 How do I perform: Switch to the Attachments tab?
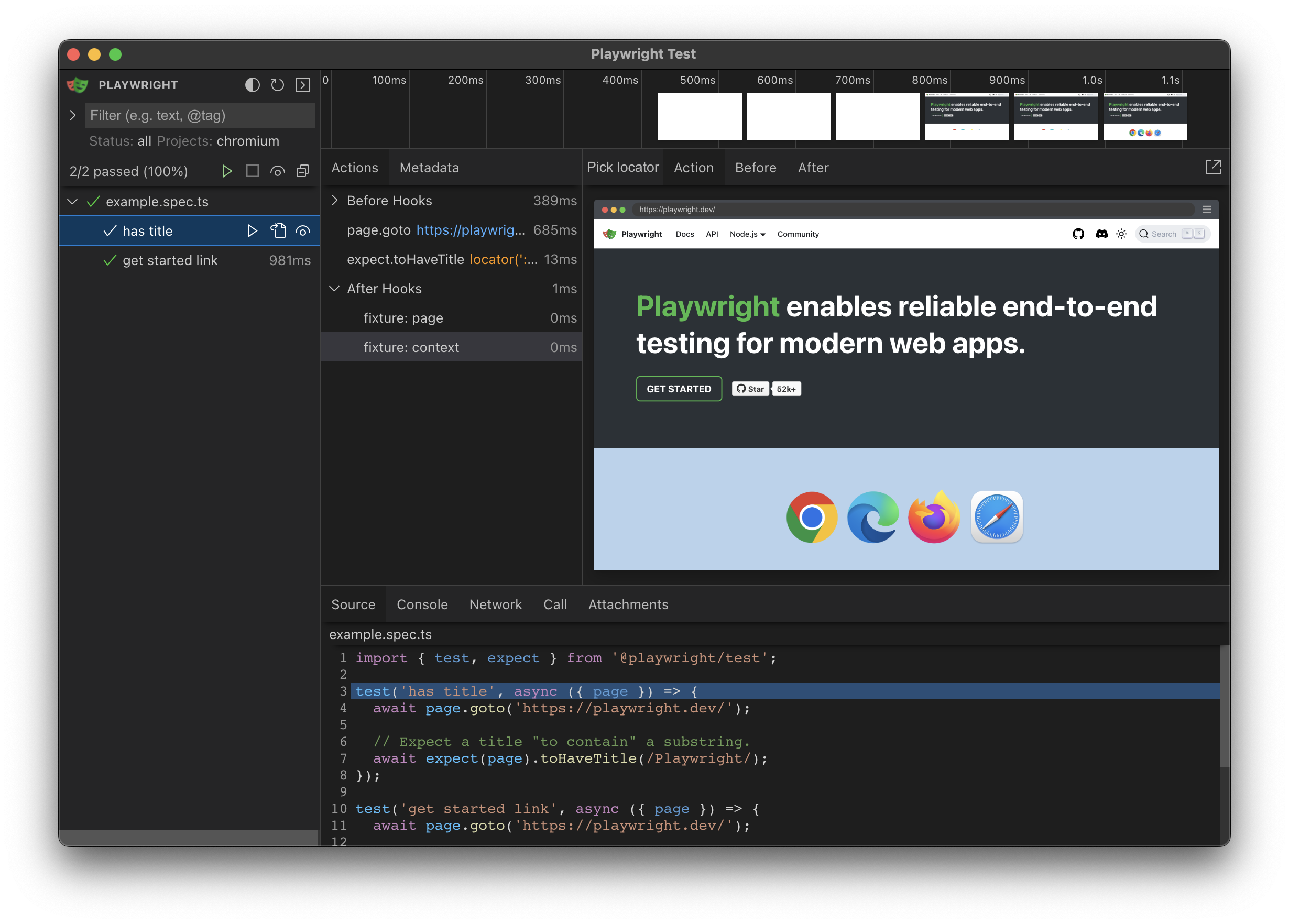click(x=628, y=604)
